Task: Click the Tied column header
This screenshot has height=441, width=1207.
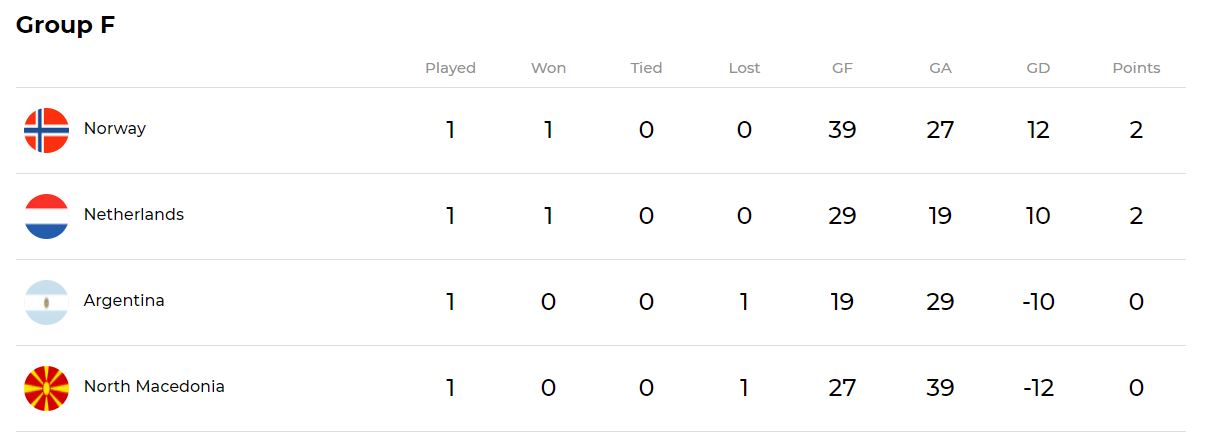Action: coord(646,68)
